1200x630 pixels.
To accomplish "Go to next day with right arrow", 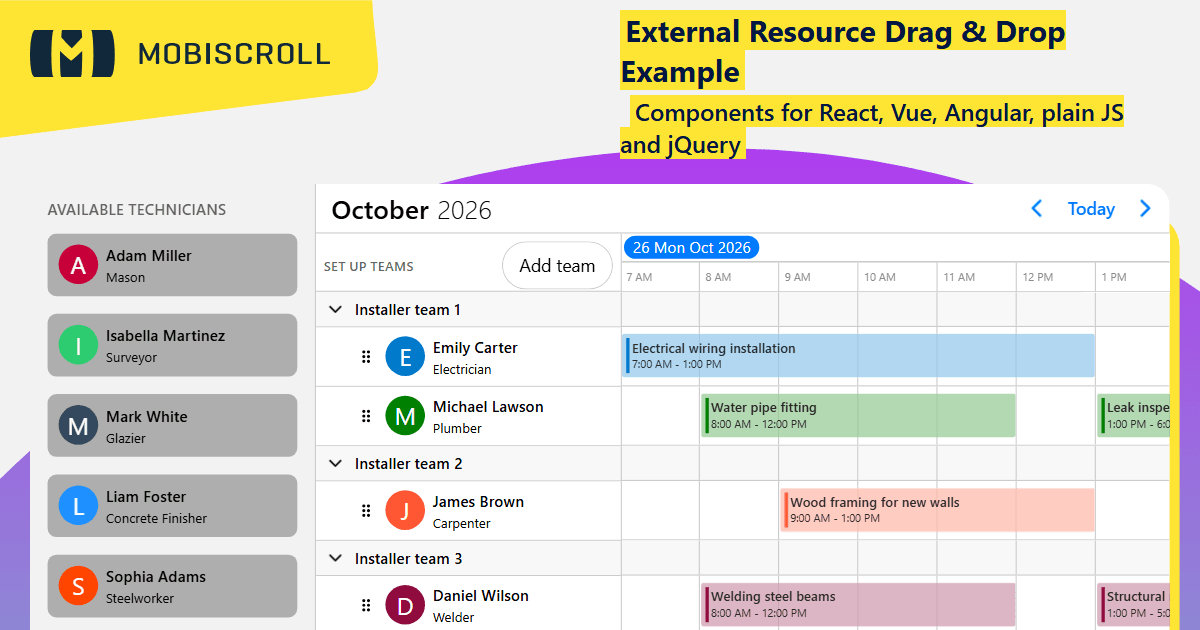I will [1145, 209].
